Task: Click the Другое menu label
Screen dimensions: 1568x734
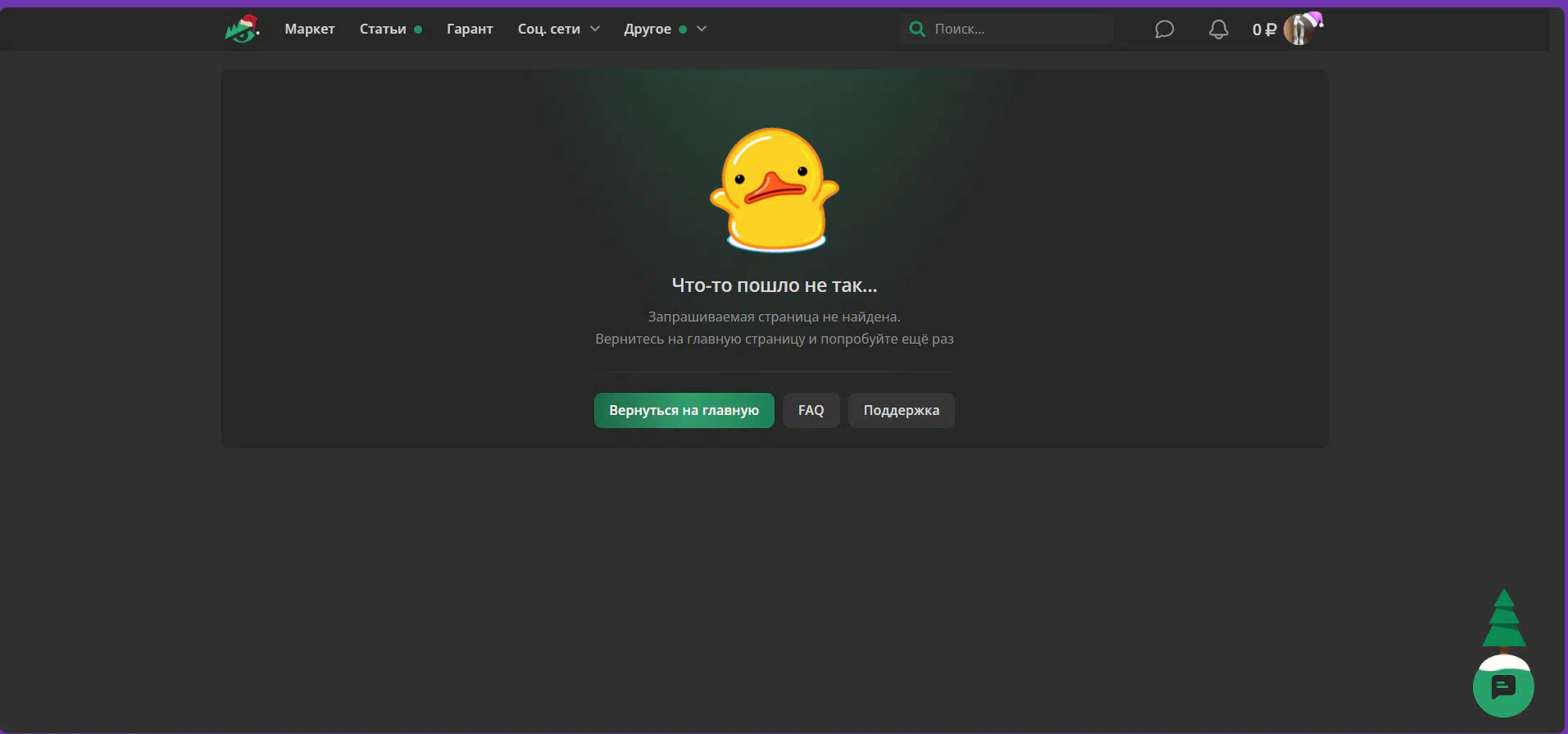Action: 647,30
